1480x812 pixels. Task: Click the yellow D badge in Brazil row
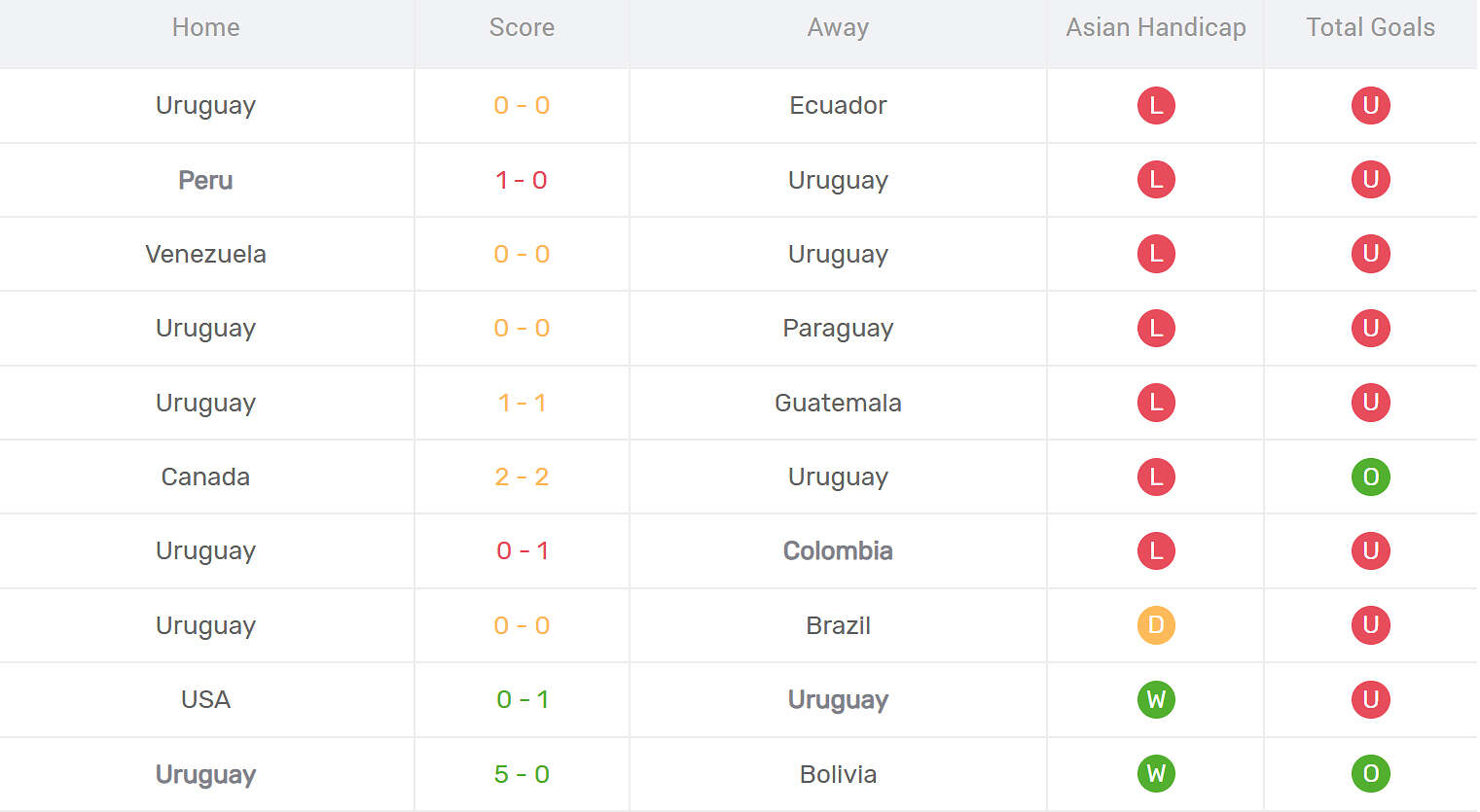1156,625
